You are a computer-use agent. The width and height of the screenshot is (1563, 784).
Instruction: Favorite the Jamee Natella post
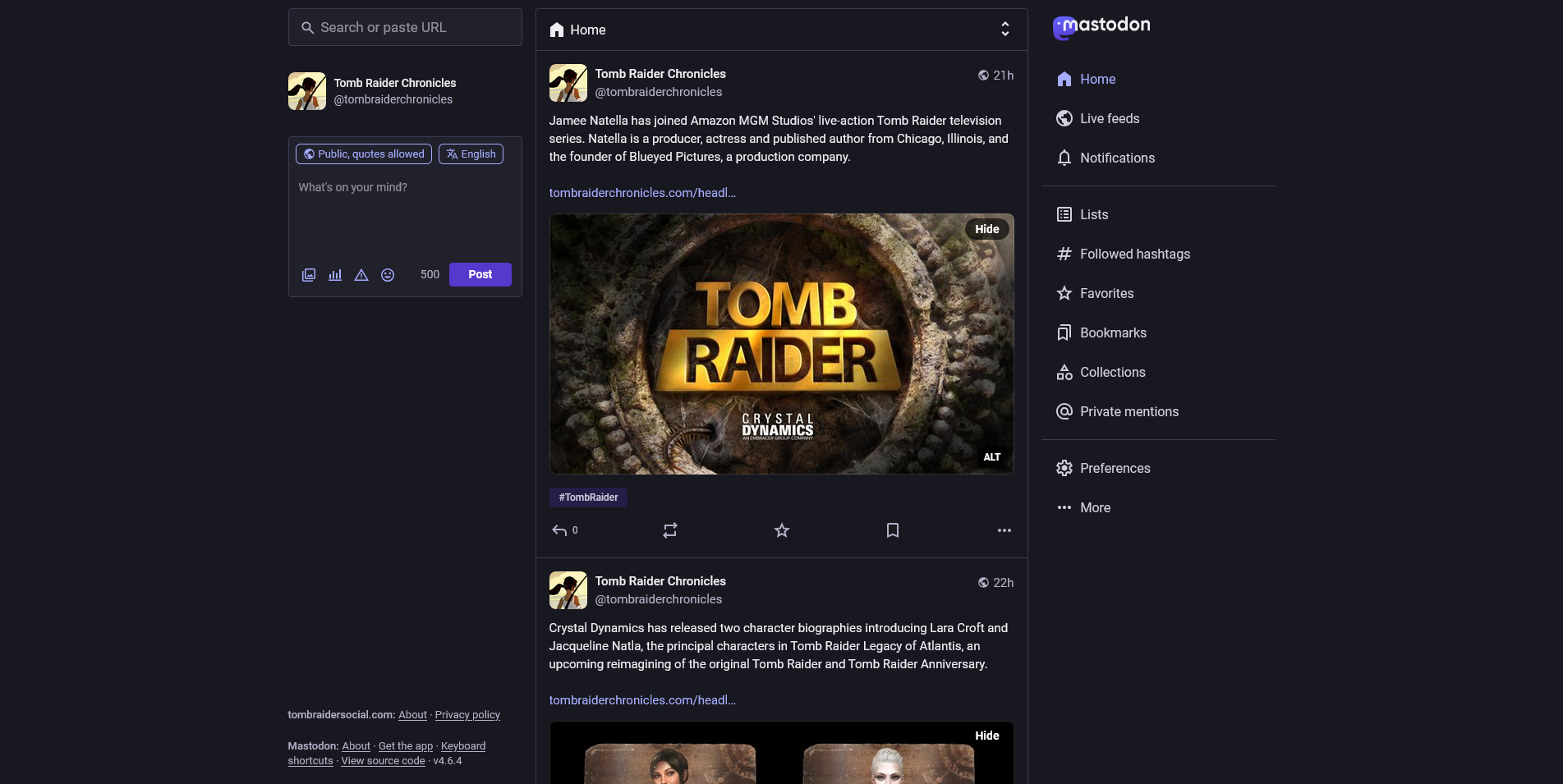coord(782,530)
